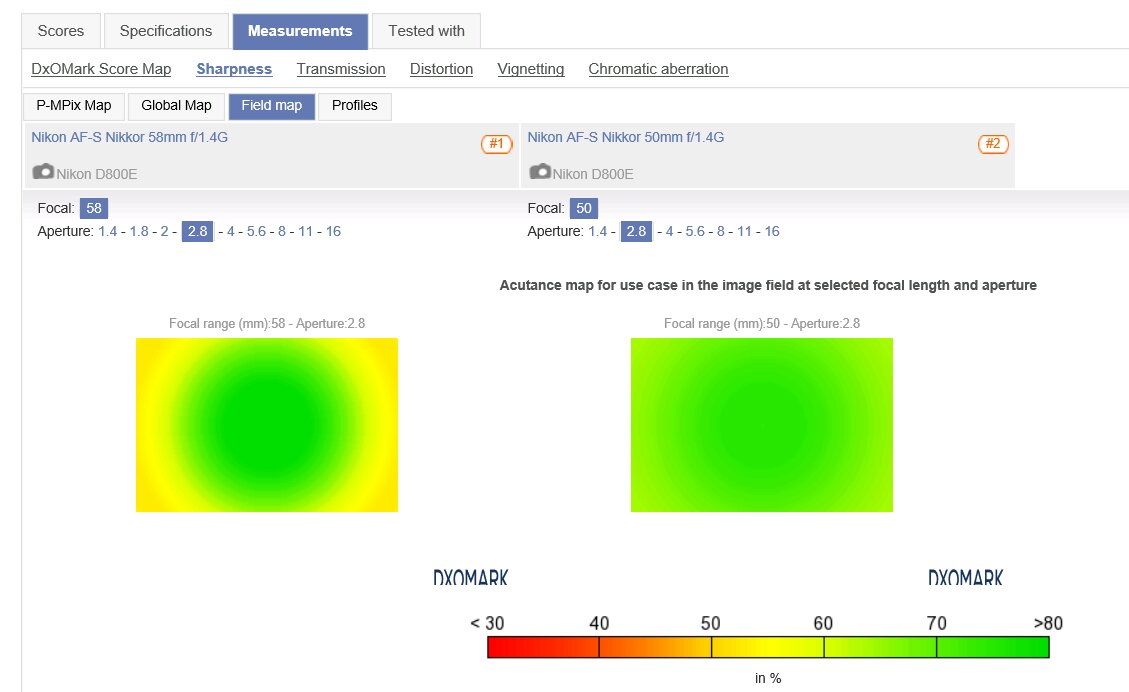Select focal length 58 for first lens
The height and width of the screenshot is (692, 1129).
pos(94,208)
